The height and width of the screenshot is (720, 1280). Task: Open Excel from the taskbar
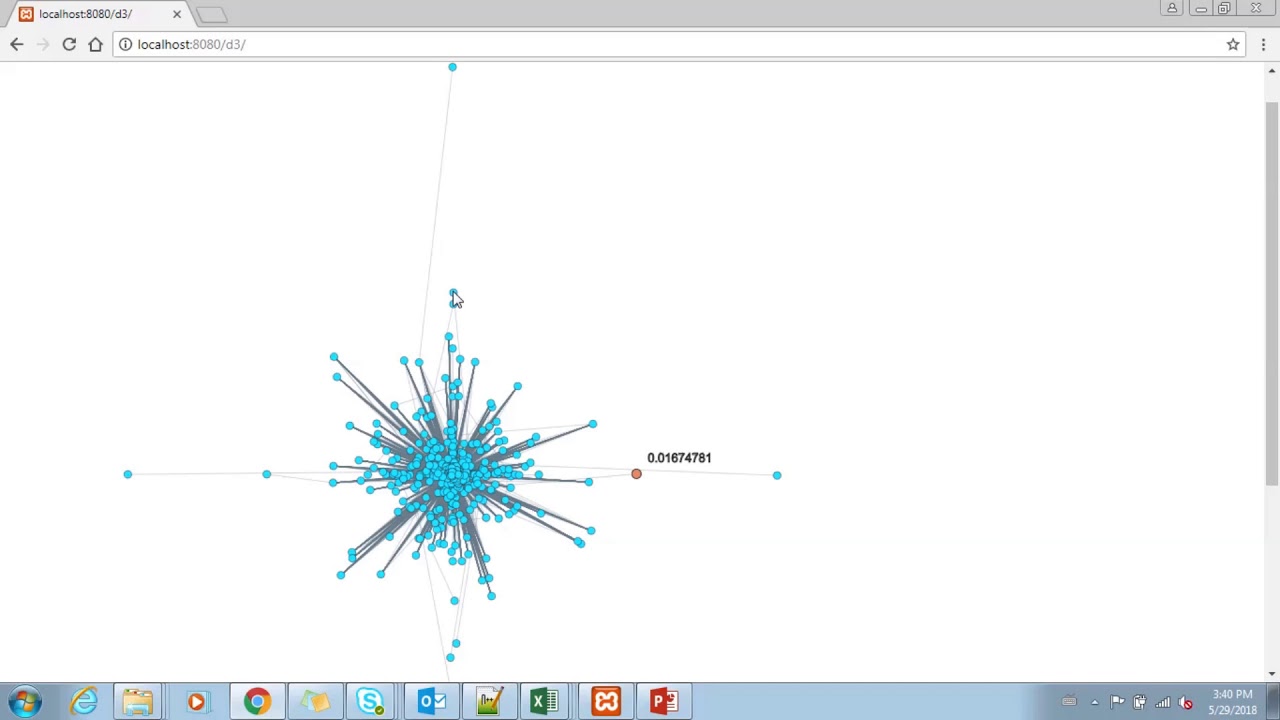point(544,701)
